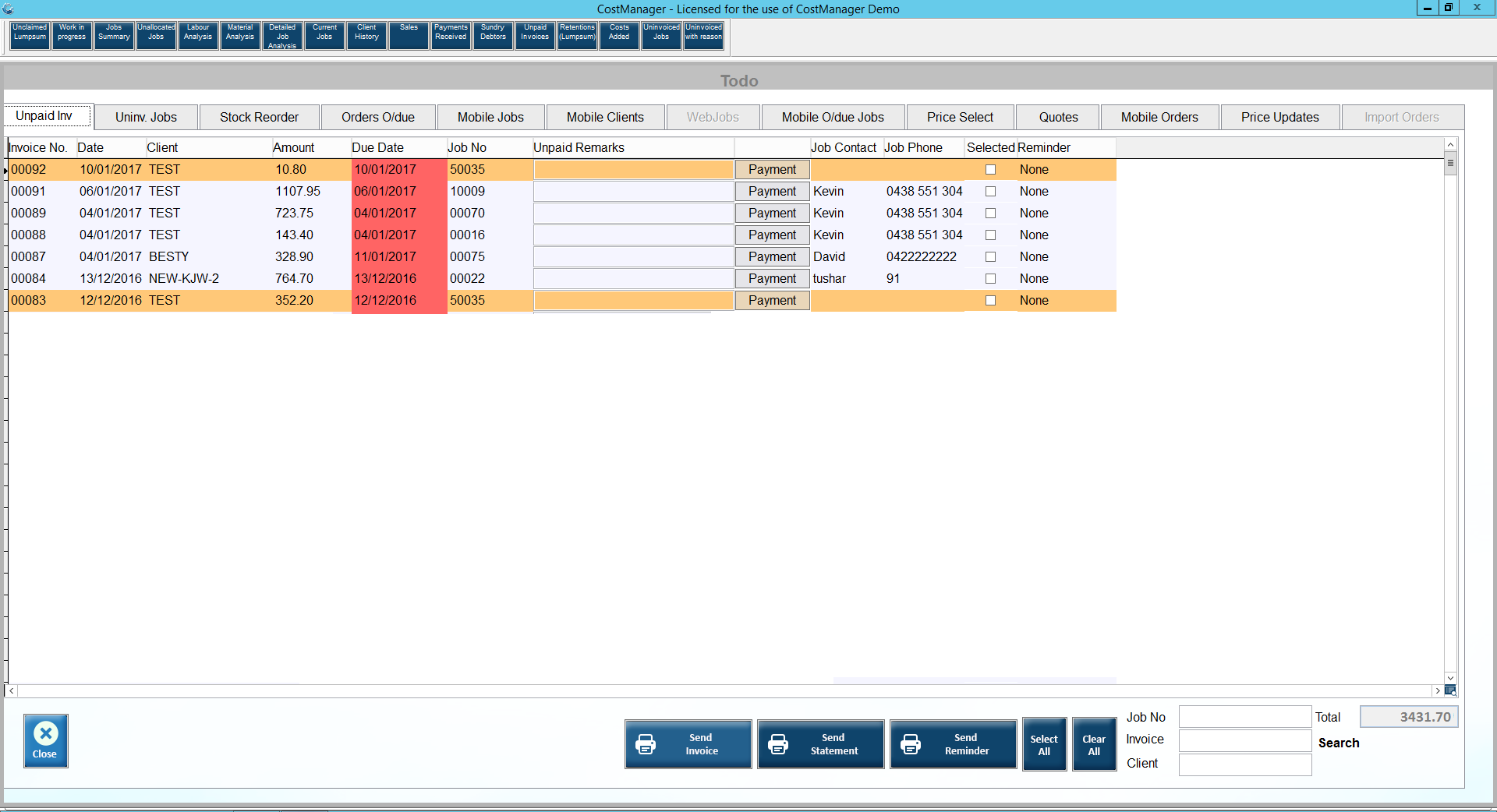The image size is (1497, 812).
Task: Open the Sales report
Action: point(409,36)
